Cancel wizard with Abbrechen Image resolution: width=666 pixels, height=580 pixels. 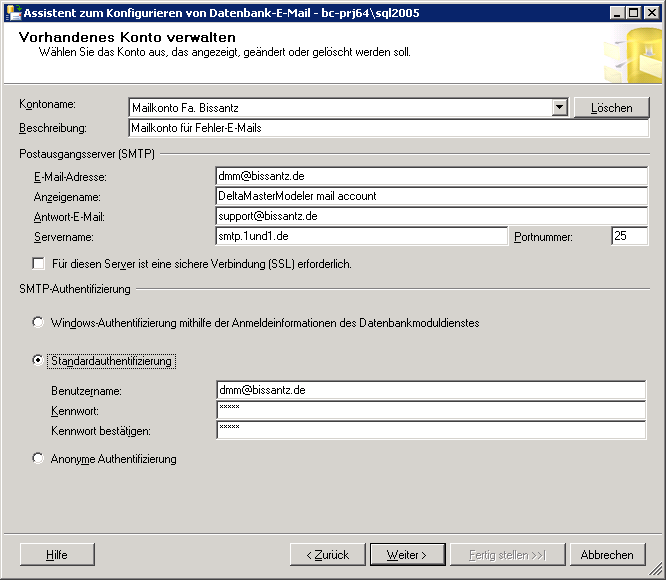[x=607, y=555]
